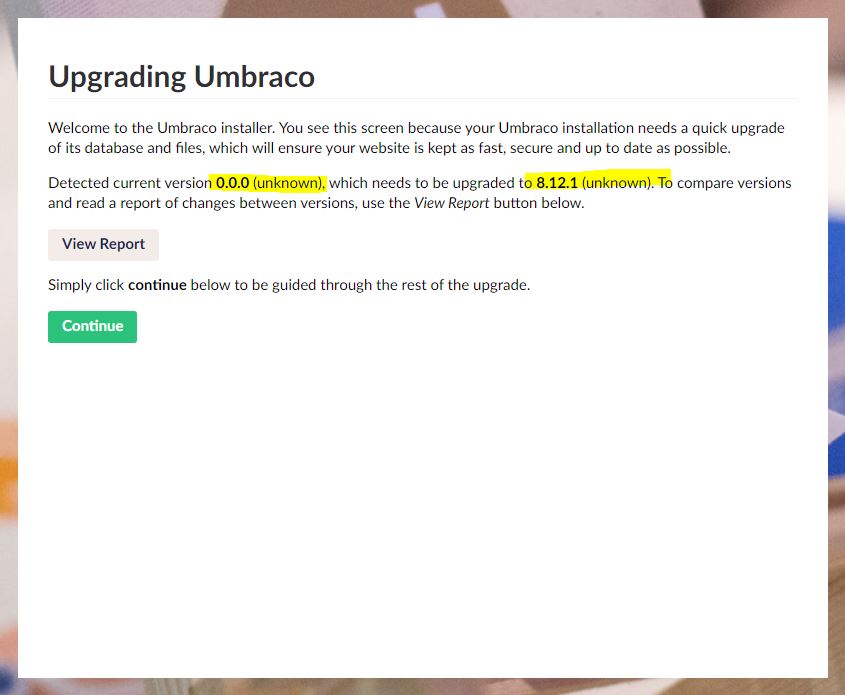Click the highlighted '0.0.0 (unknown)' version text
The width and height of the screenshot is (845, 695).
pos(269,183)
